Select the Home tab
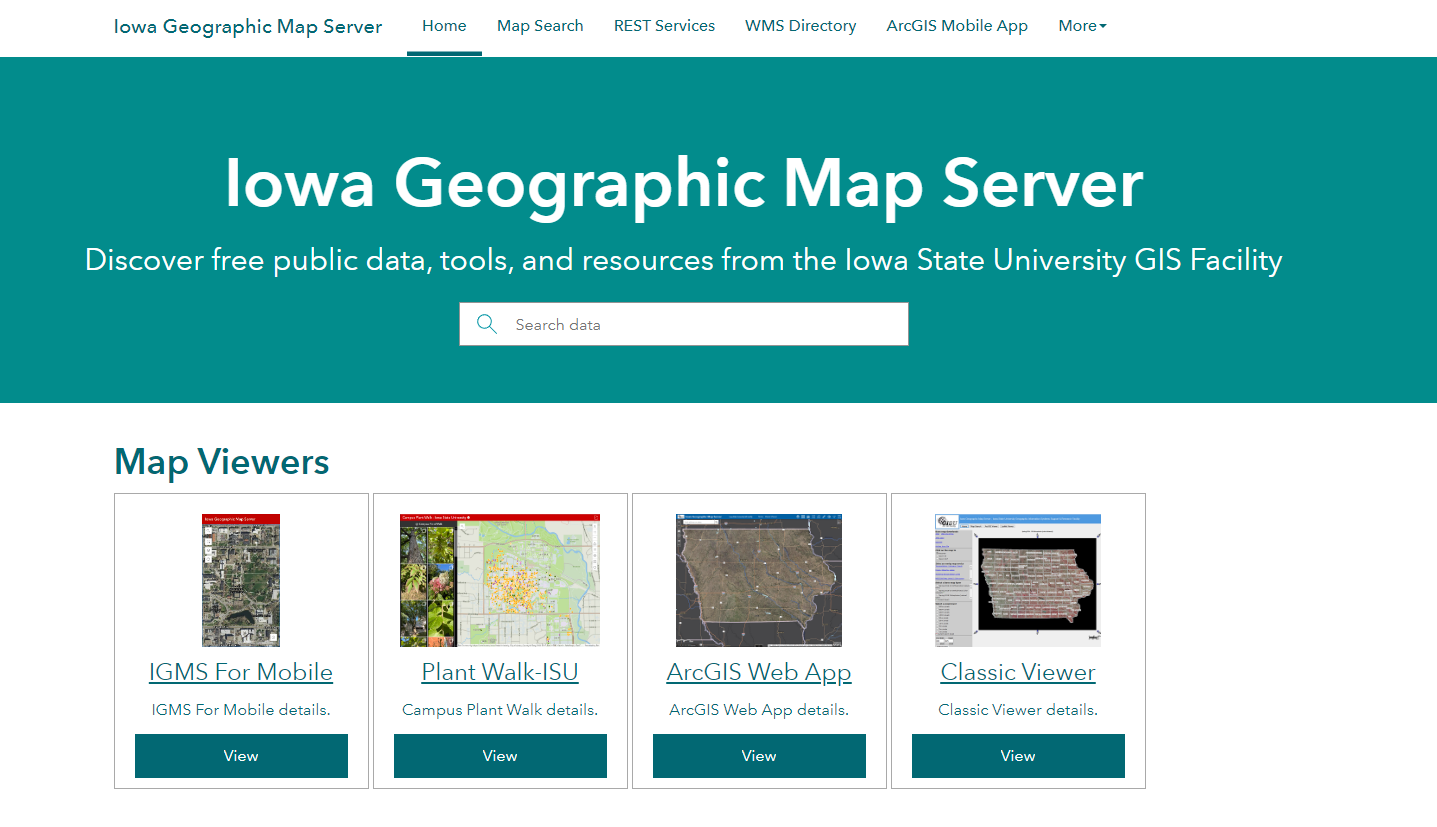 coord(444,26)
